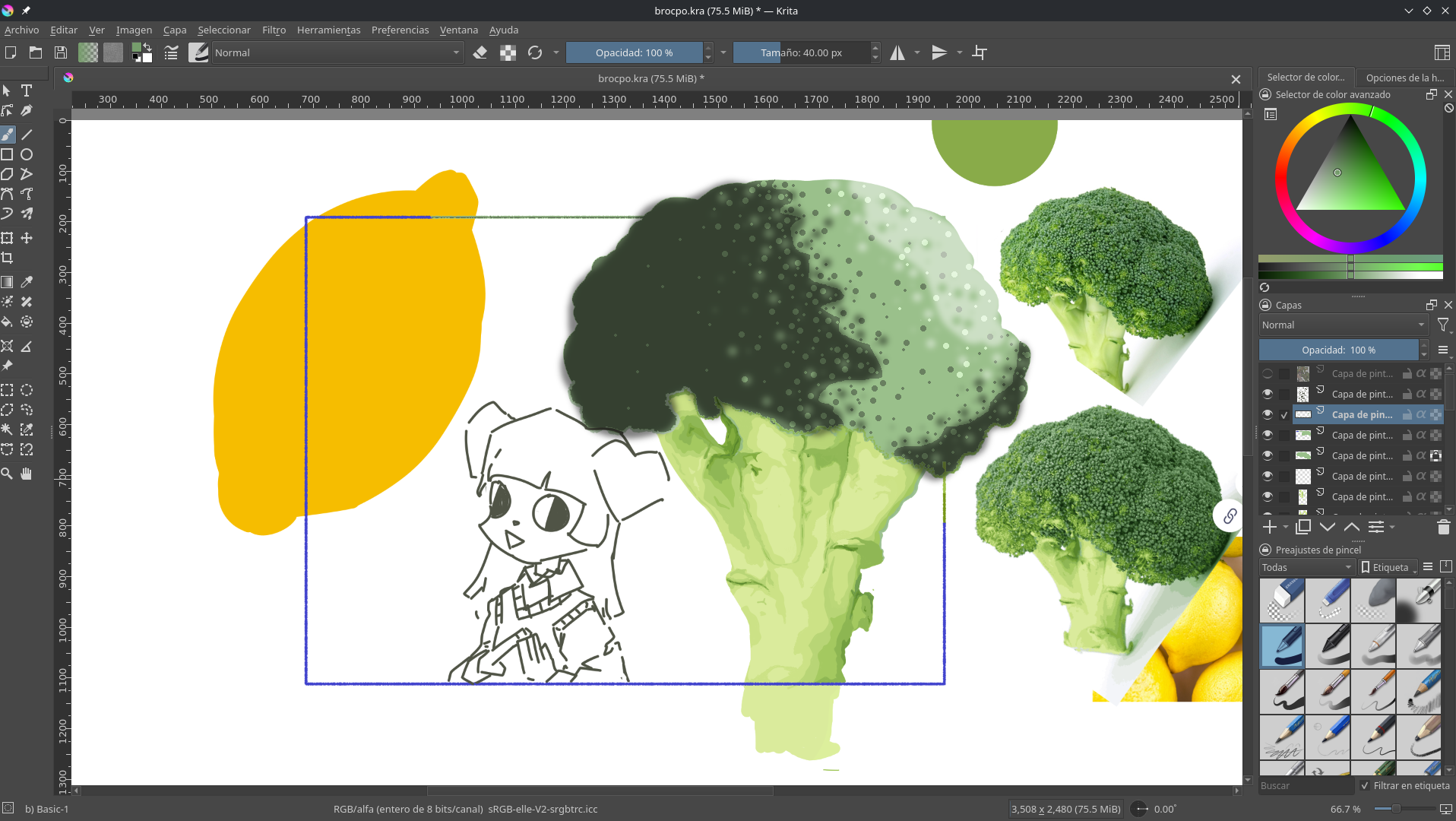Select the Text tool in toolbox
This screenshot has height=821, width=1456.
[x=27, y=90]
